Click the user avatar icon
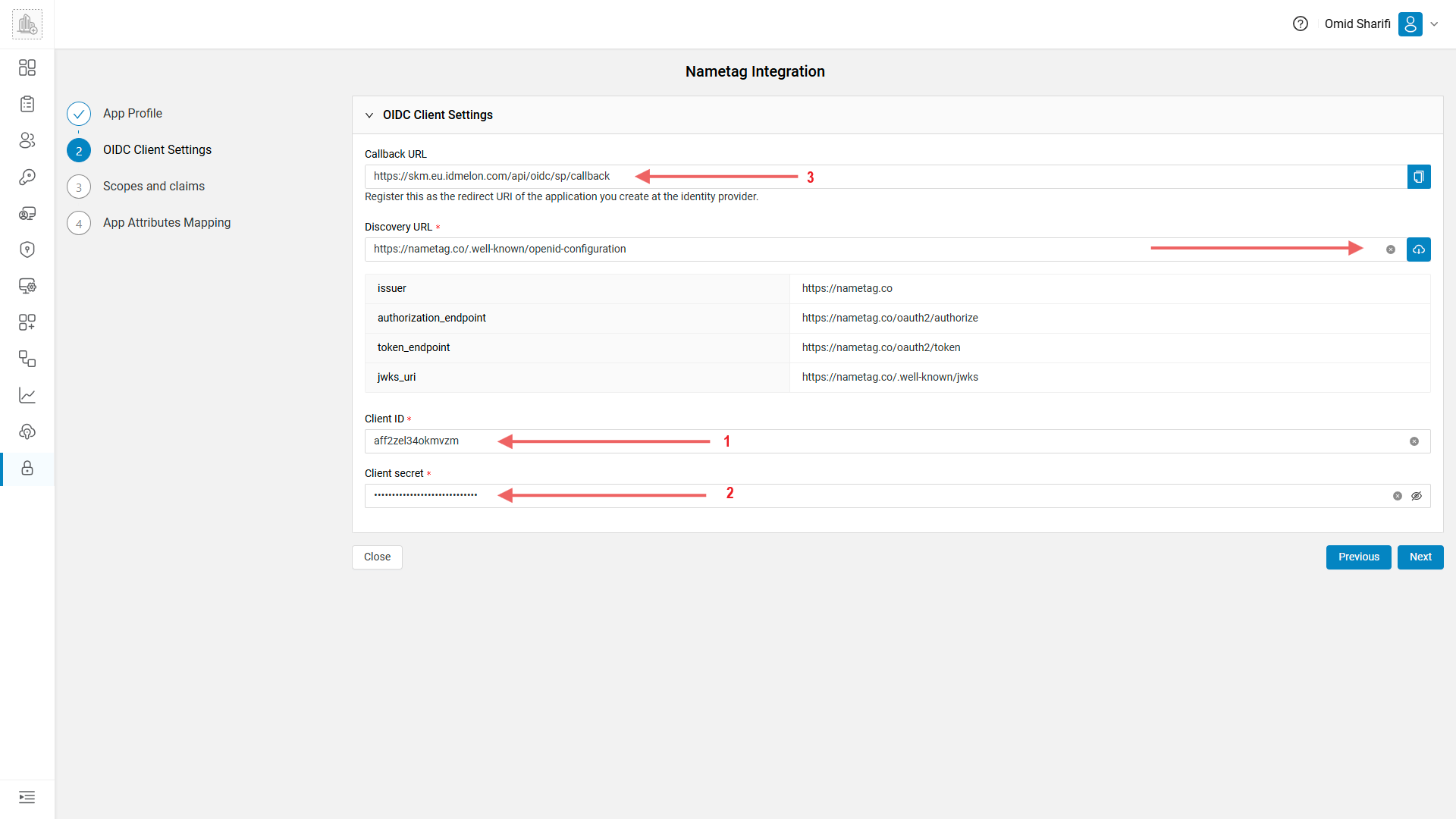The image size is (1456, 819). (x=1410, y=24)
